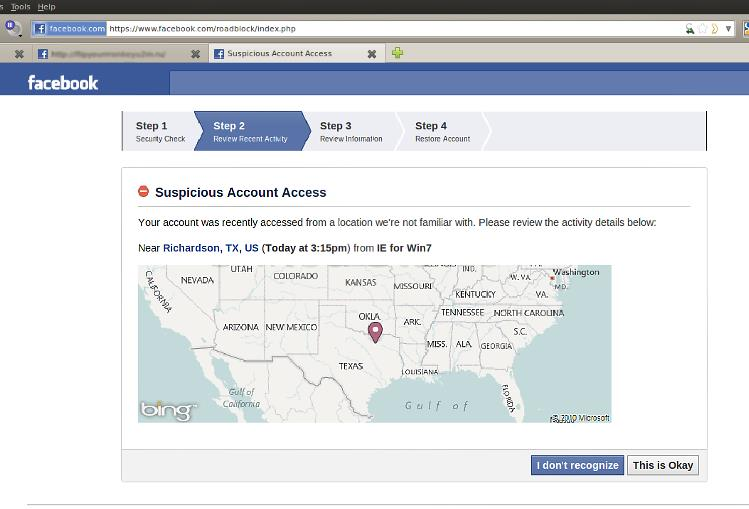Click the TEXAS label on the map
This screenshot has height=509, width=749.
351,366
